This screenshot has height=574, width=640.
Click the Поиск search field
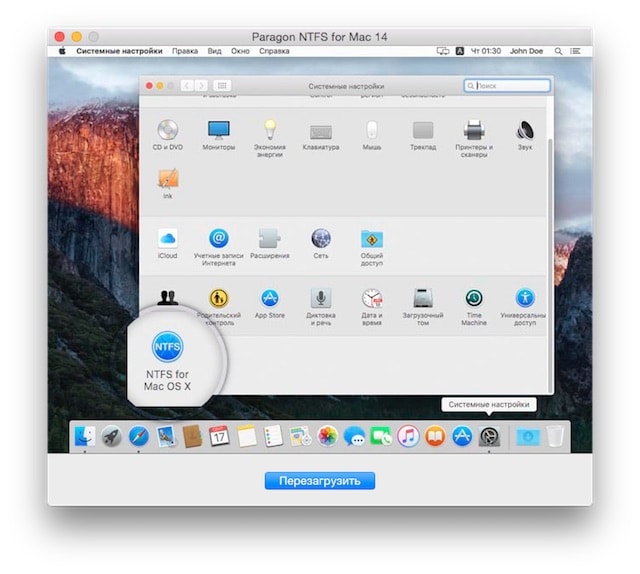[507, 86]
